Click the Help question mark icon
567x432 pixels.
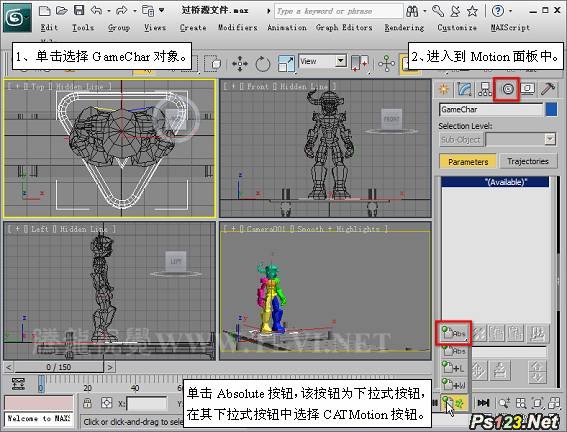tap(498, 11)
